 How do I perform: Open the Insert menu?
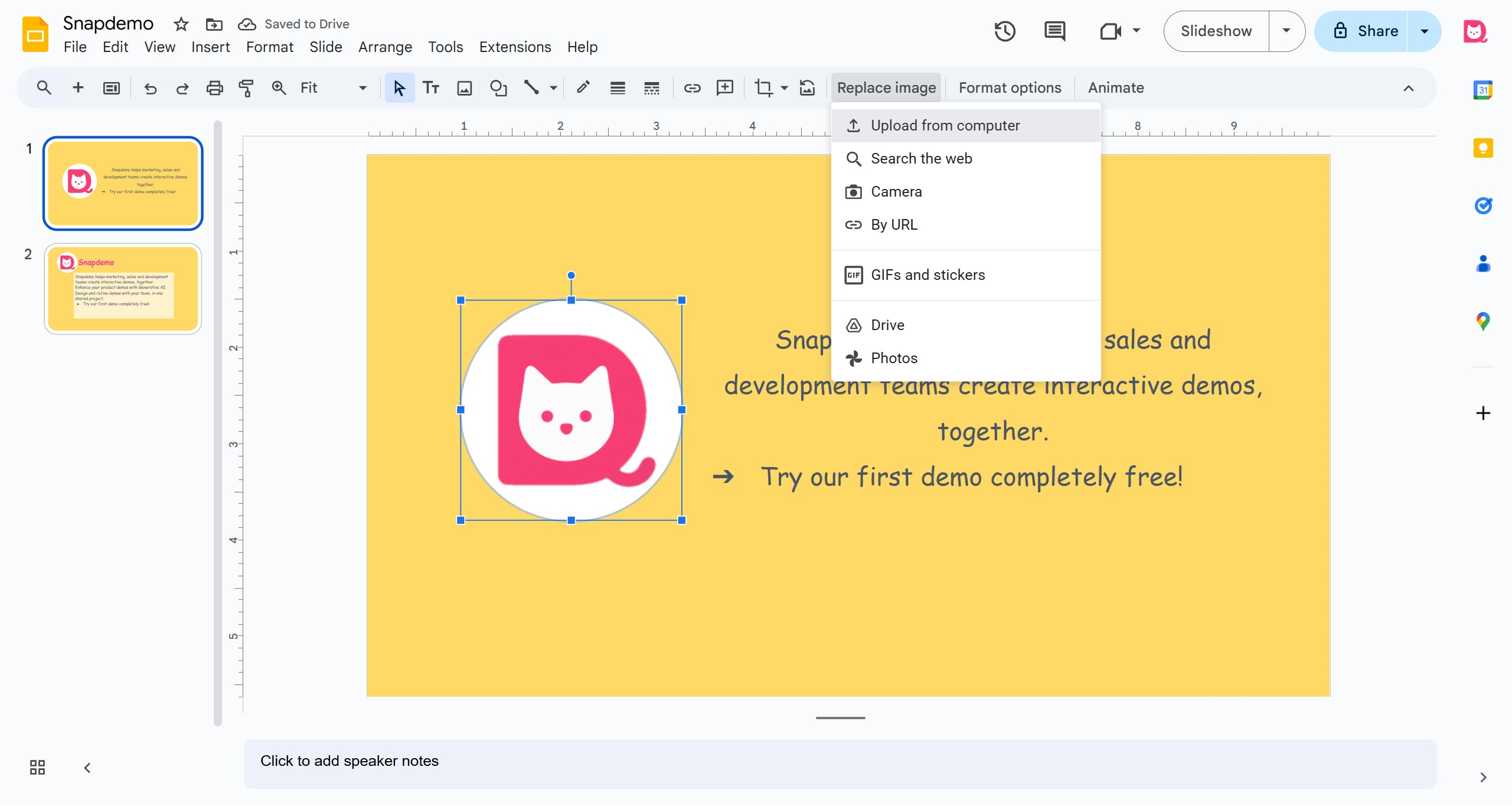pos(210,47)
